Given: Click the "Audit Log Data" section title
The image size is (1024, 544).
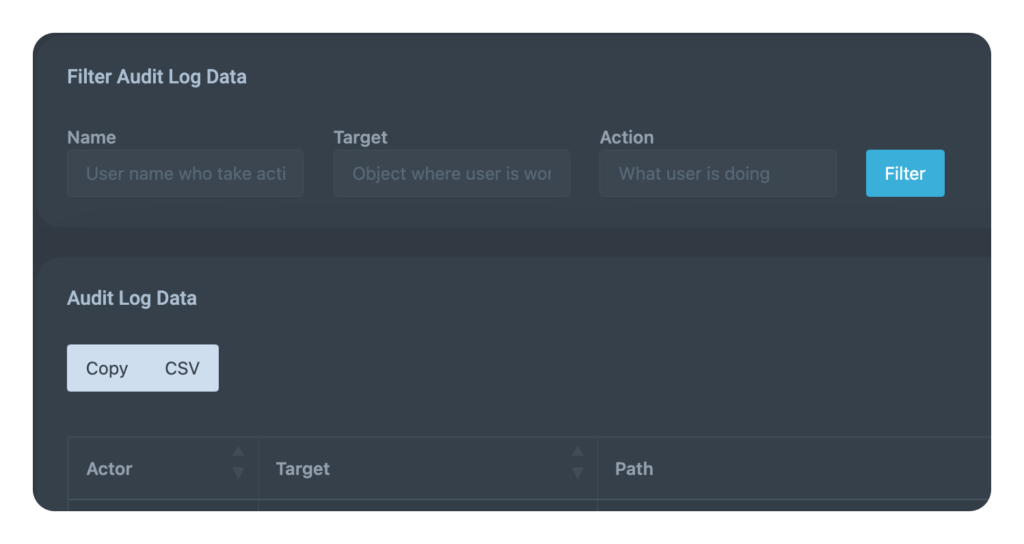Looking at the screenshot, I should (x=131, y=298).
